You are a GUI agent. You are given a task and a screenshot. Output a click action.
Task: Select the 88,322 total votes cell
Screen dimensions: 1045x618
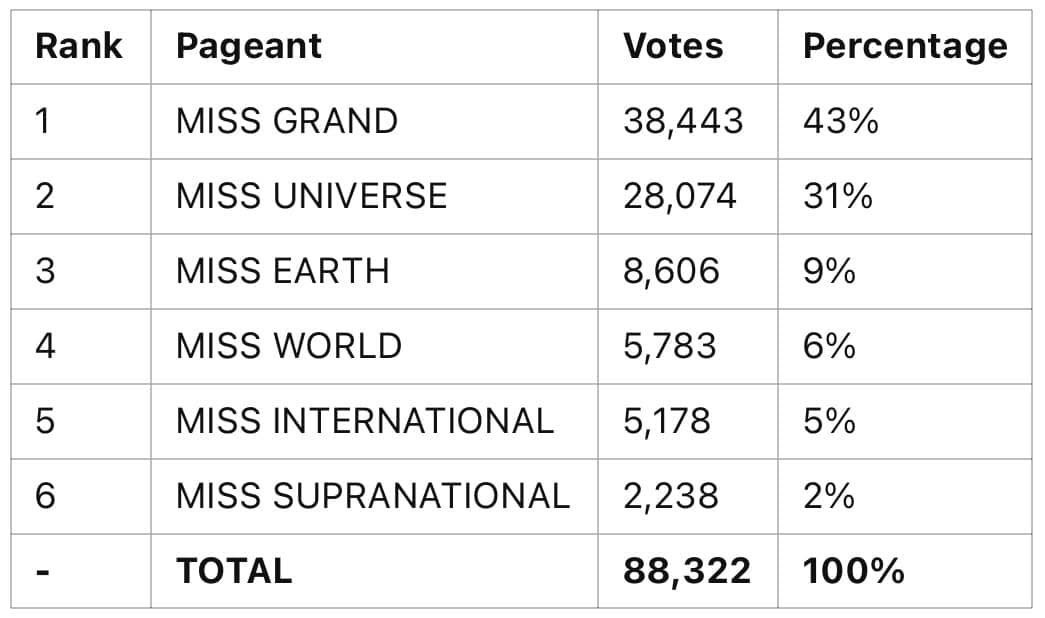pyautogui.click(x=686, y=571)
